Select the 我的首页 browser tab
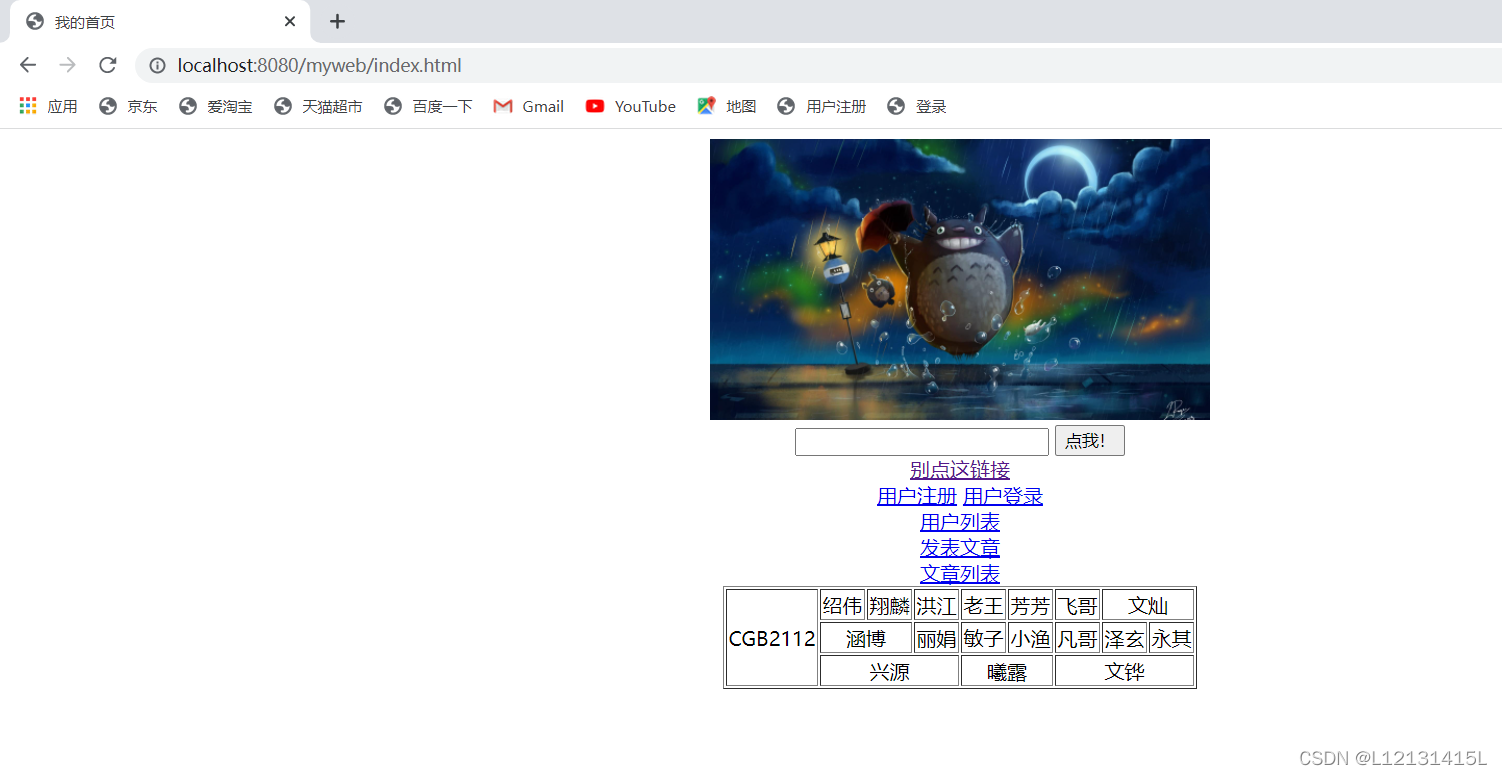1502x775 pixels. click(160, 22)
